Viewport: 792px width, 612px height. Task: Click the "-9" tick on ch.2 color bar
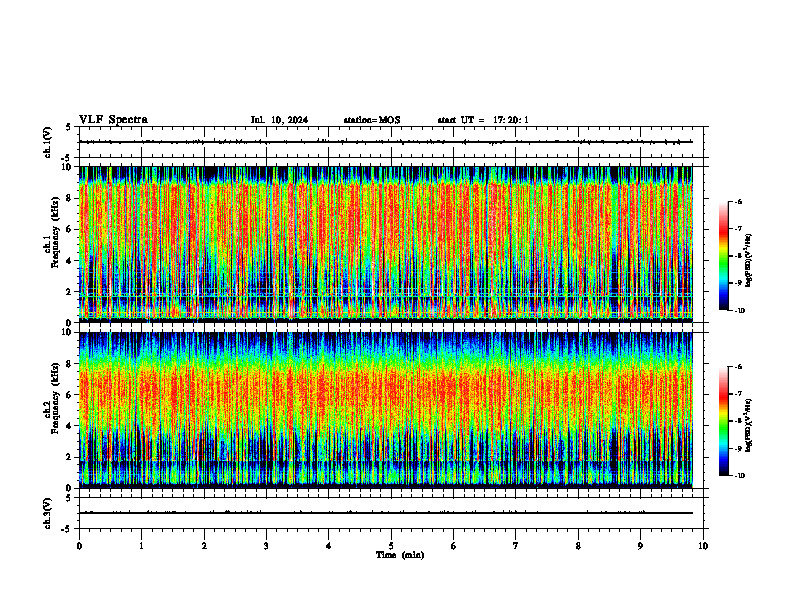[738, 448]
